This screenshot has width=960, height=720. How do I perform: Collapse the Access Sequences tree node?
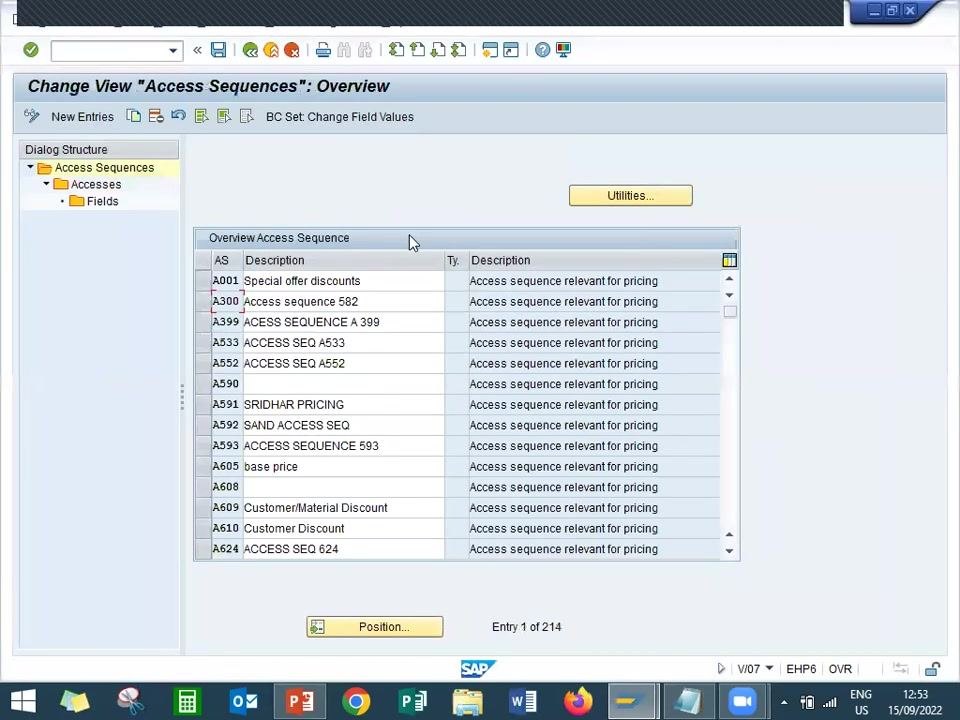[x=30, y=167]
